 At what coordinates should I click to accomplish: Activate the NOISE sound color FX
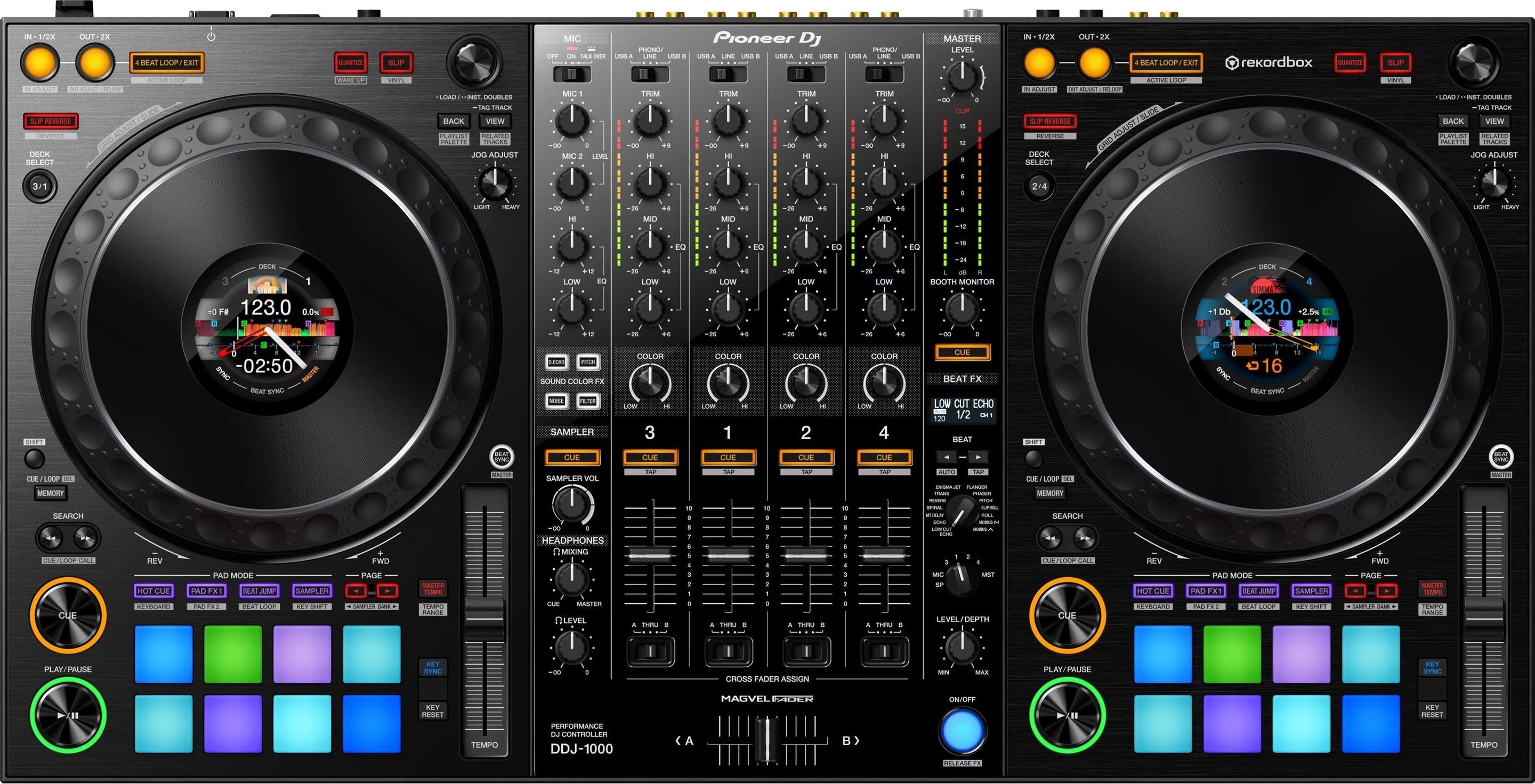[556, 400]
